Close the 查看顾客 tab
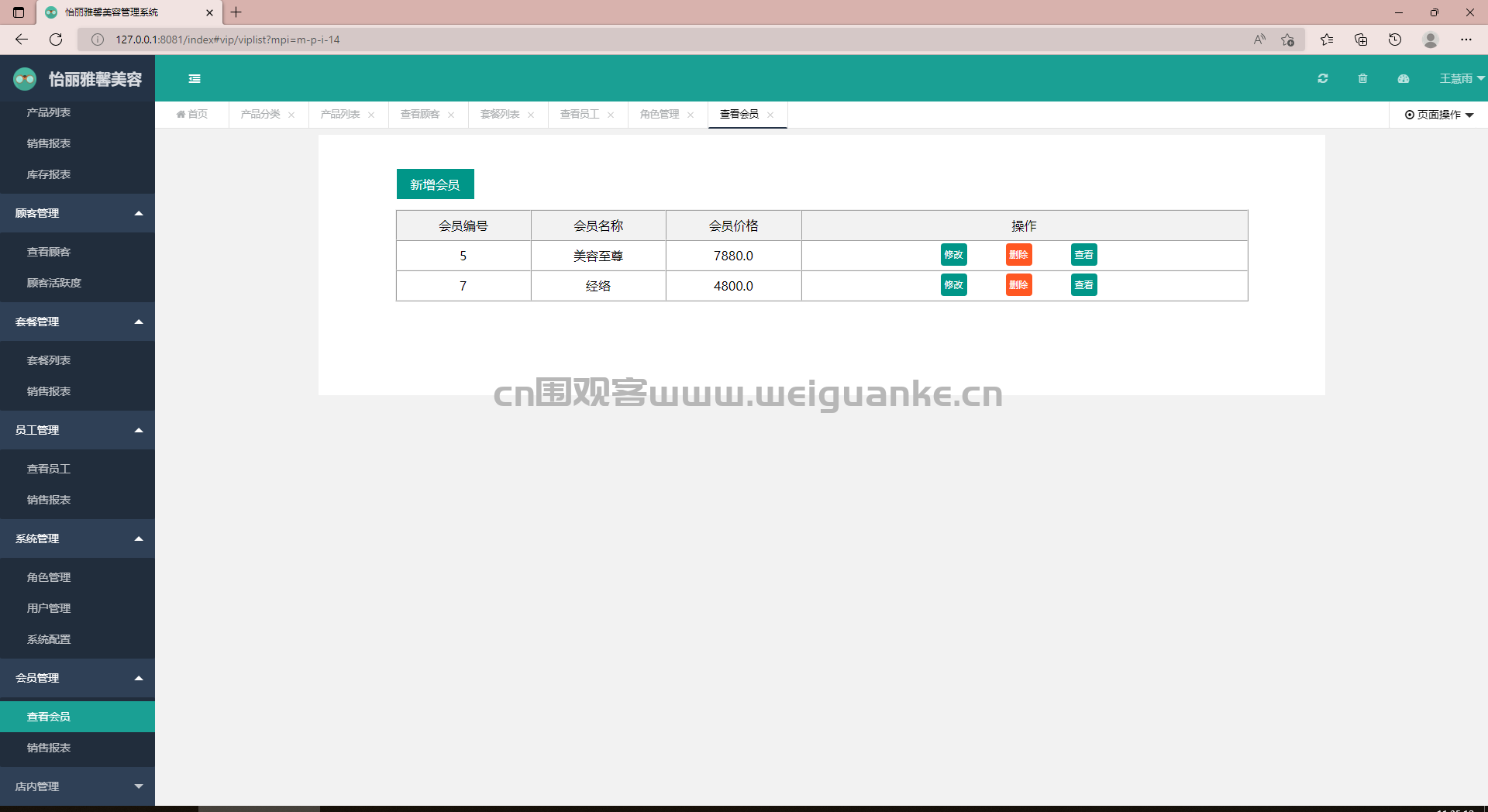Viewport: 1488px width, 812px height. coord(451,115)
